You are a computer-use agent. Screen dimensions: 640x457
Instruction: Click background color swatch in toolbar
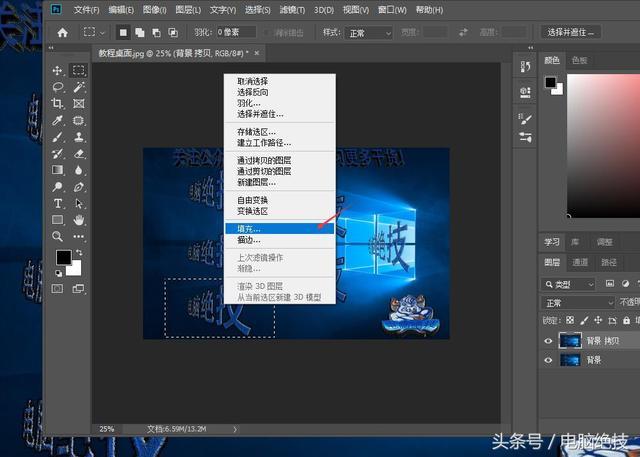point(76,271)
